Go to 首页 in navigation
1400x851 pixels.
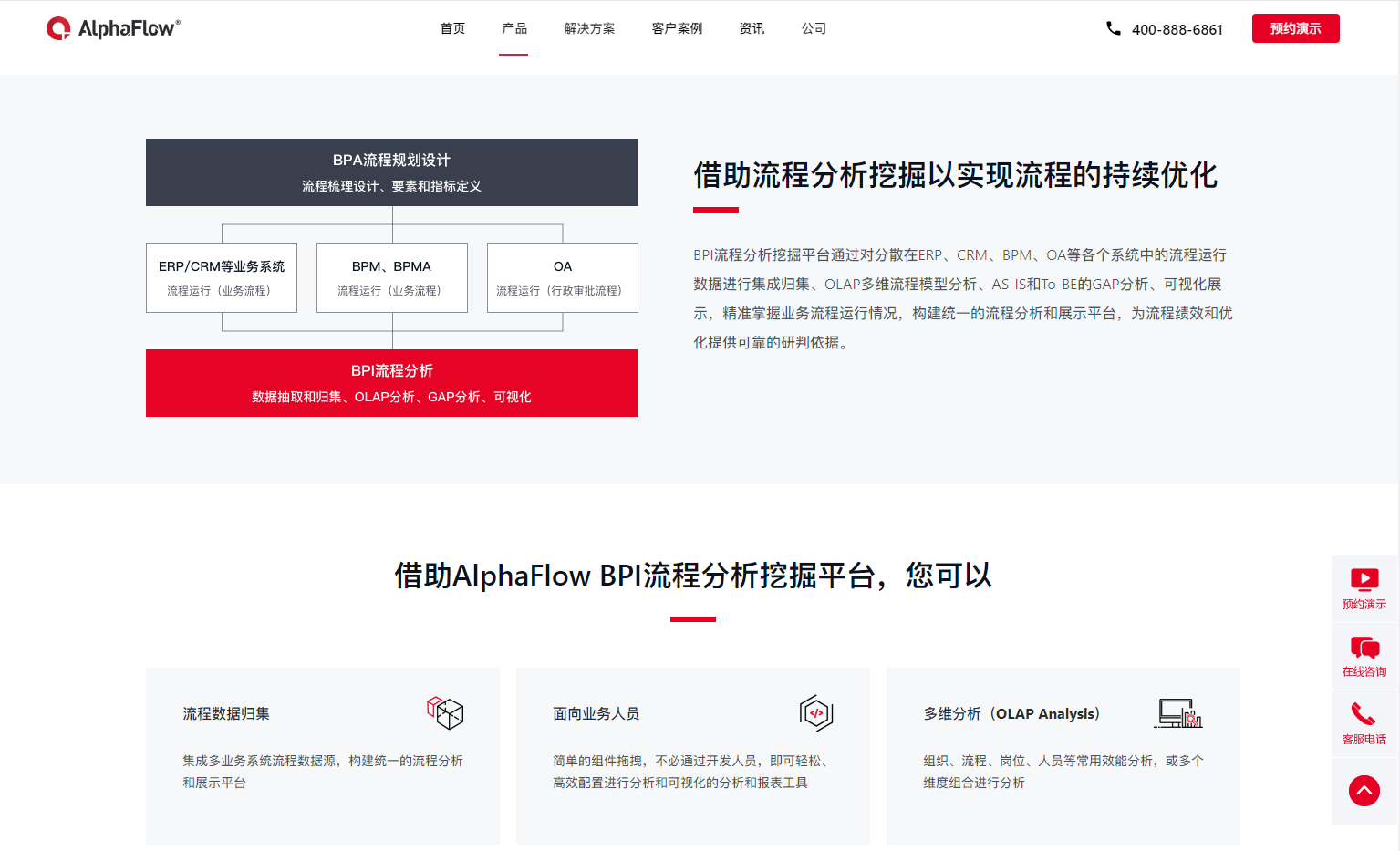452,28
